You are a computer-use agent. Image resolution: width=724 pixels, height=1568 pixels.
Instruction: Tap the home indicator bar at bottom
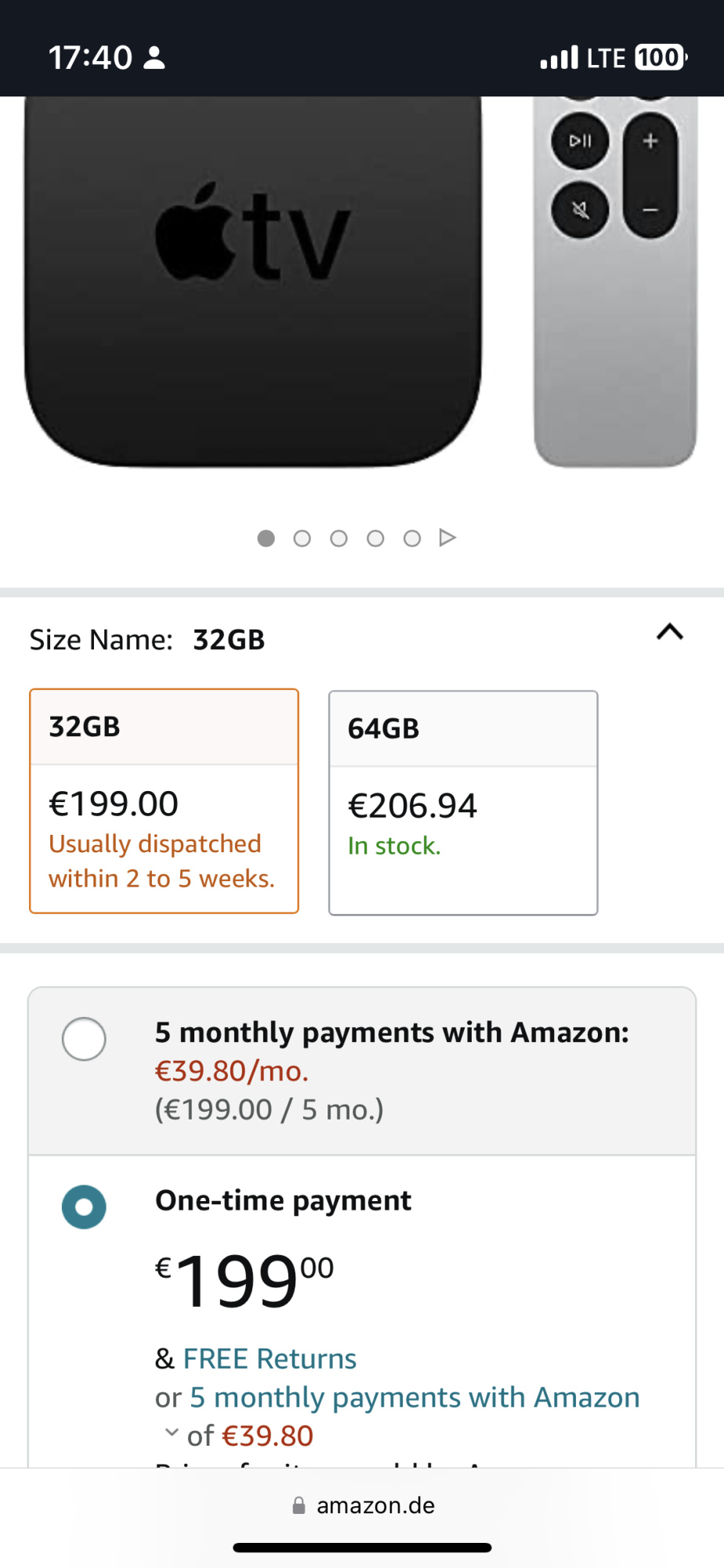tap(362, 1548)
